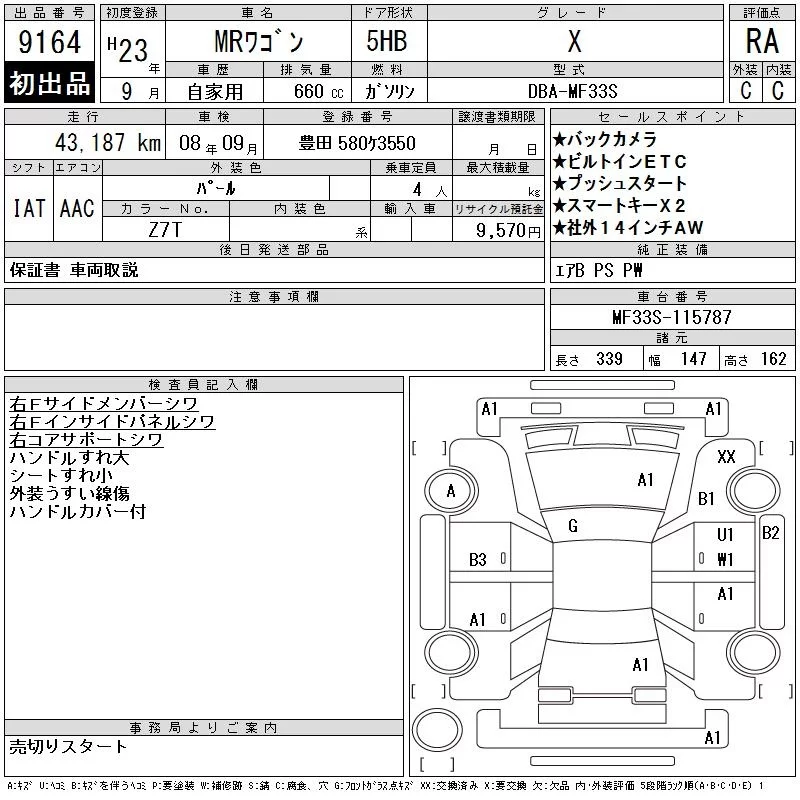The height and width of the screenshot is (800, 800).
Task: Select the ★プッシュスタート sales point
Action: tap(620, 183)
